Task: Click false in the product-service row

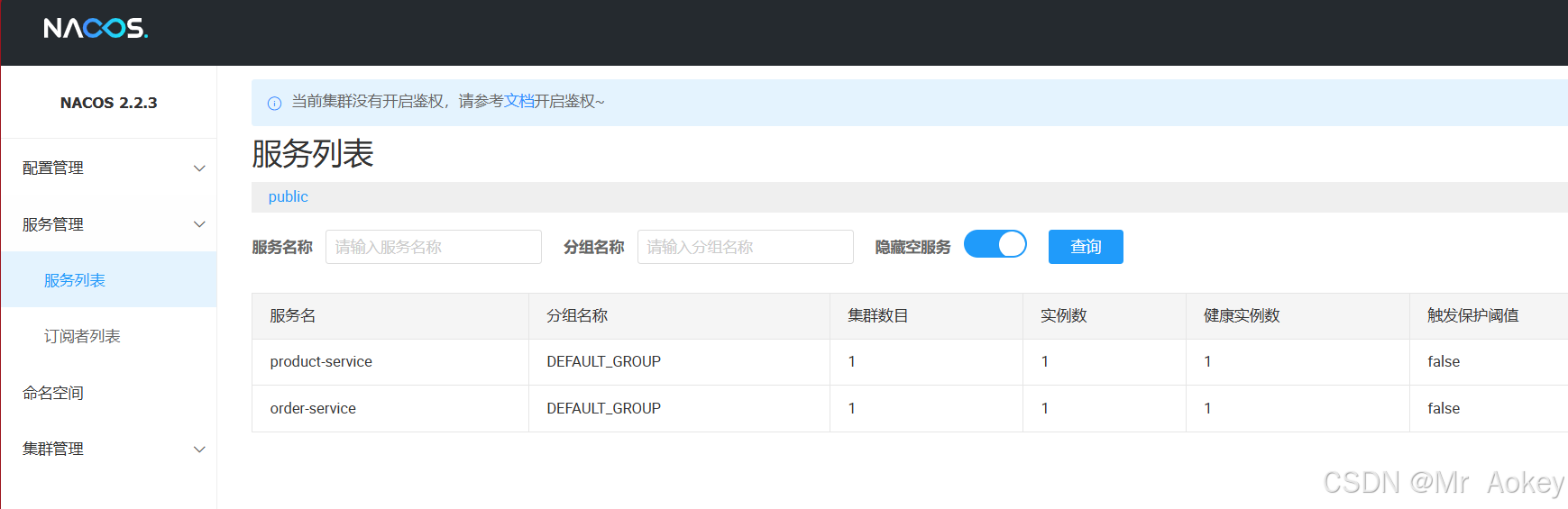Action: click(1444, 361)
